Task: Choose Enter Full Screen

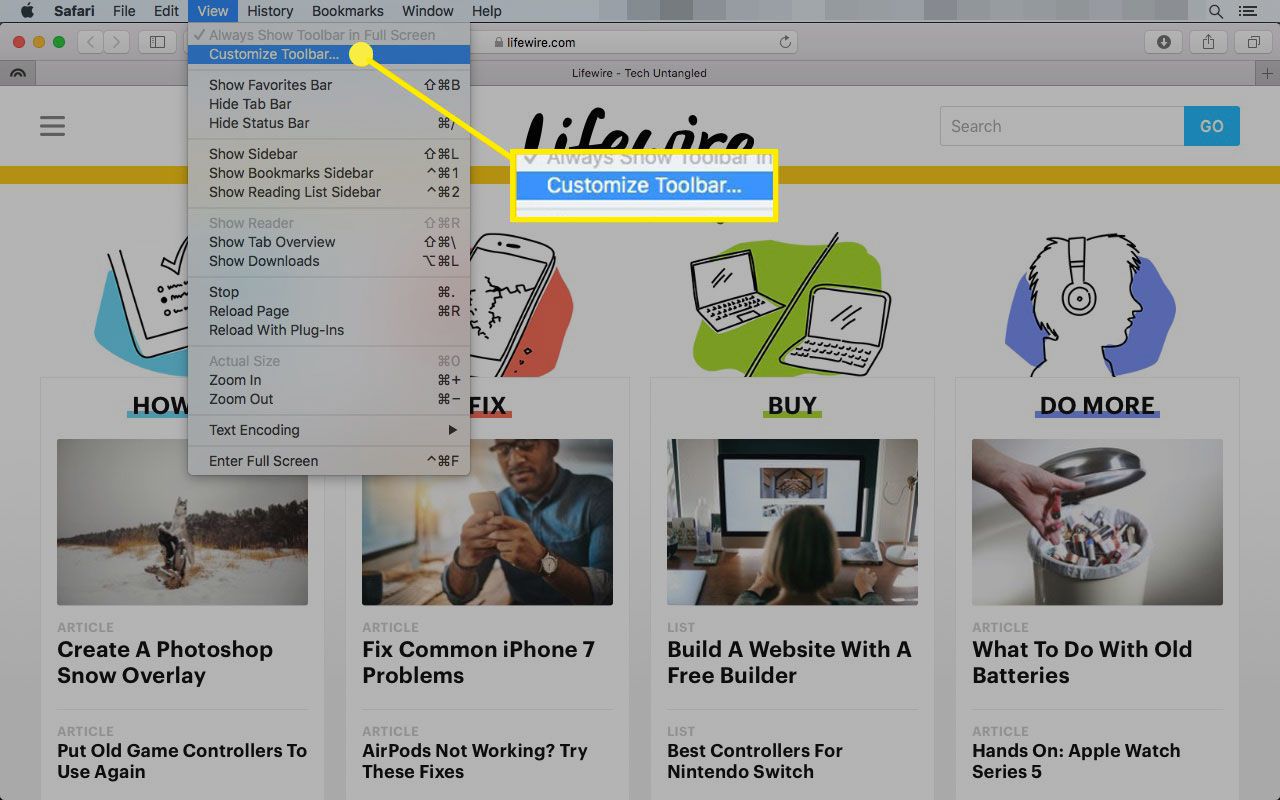Action: pos(329,461)
